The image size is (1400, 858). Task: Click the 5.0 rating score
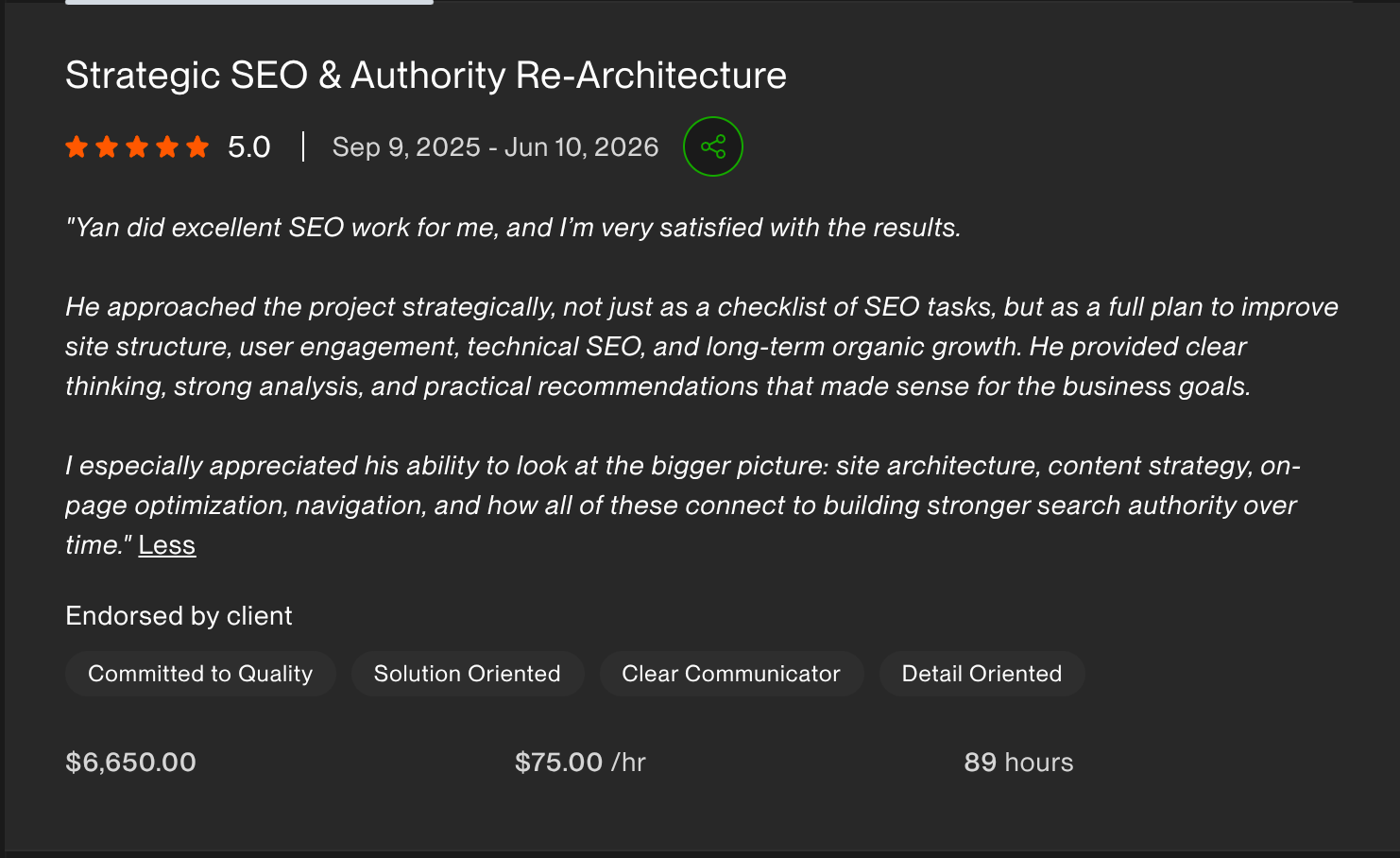[249, 147]
